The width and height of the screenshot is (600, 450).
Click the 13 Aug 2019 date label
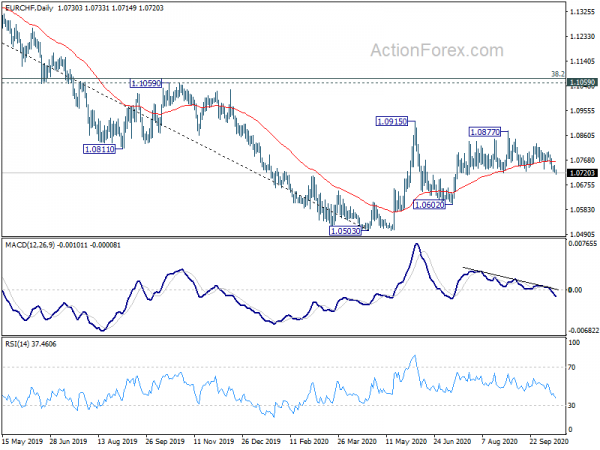tap(117, 441)
